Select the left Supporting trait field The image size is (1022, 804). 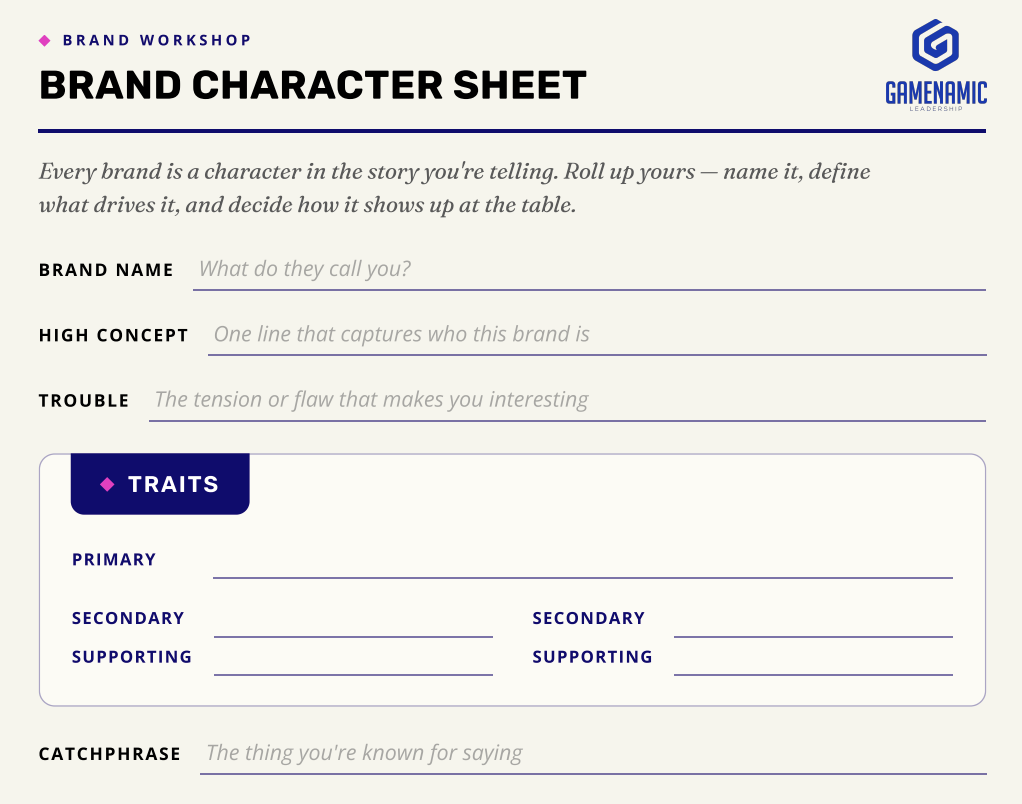pos(353,659)
